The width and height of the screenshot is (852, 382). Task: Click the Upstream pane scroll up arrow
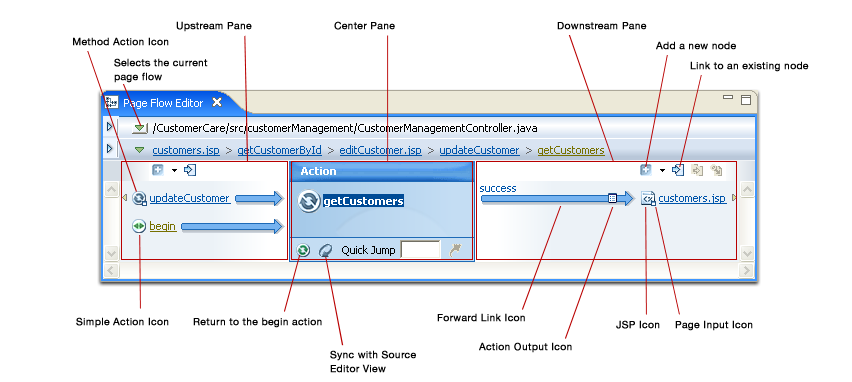tap(111, 190)
